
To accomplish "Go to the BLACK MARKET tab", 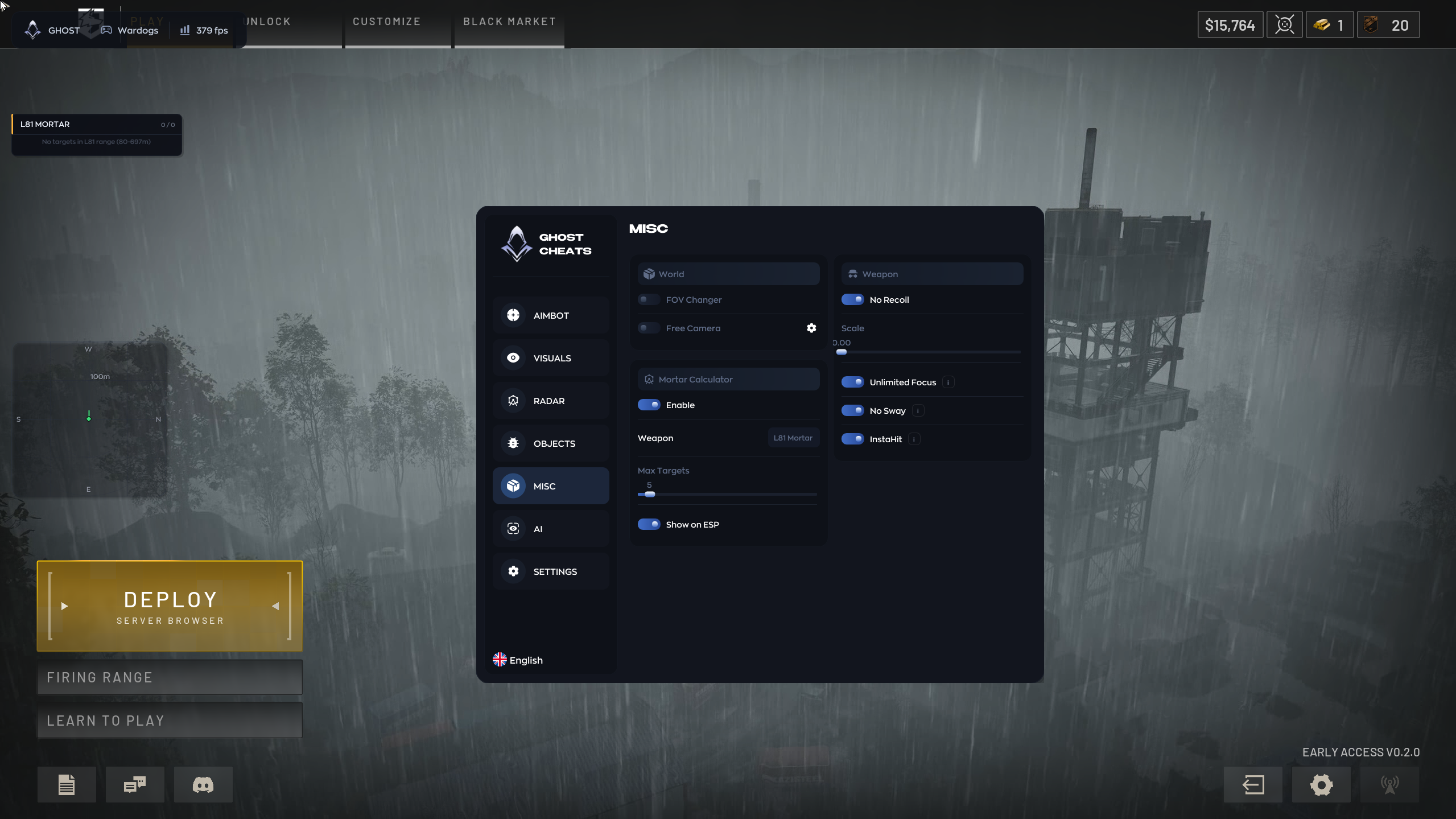I will pyautogui.click(x=509, y=24).
